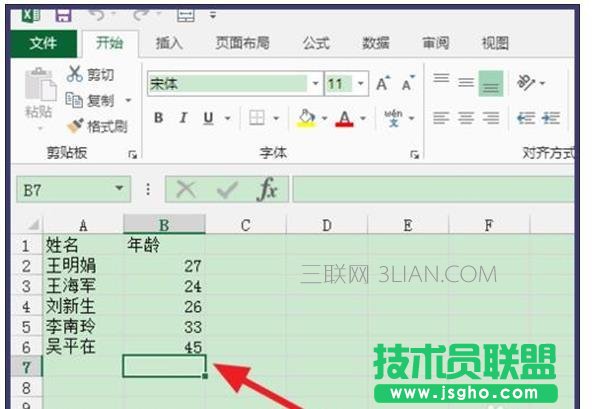Open the 公式 (Formulas) tab
The width and height of the screenshot is (601, 409).
pyautogui.click(x=316, y=43)
